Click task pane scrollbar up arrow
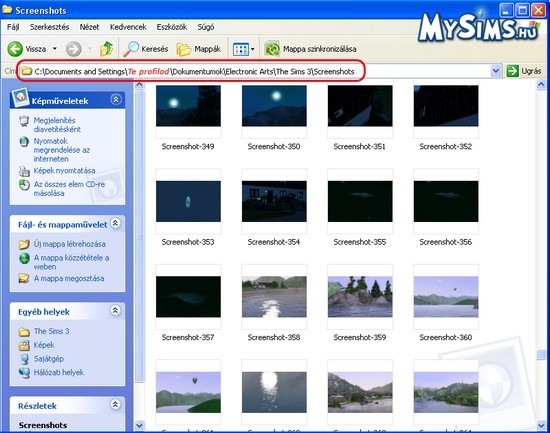 (139, 85)
